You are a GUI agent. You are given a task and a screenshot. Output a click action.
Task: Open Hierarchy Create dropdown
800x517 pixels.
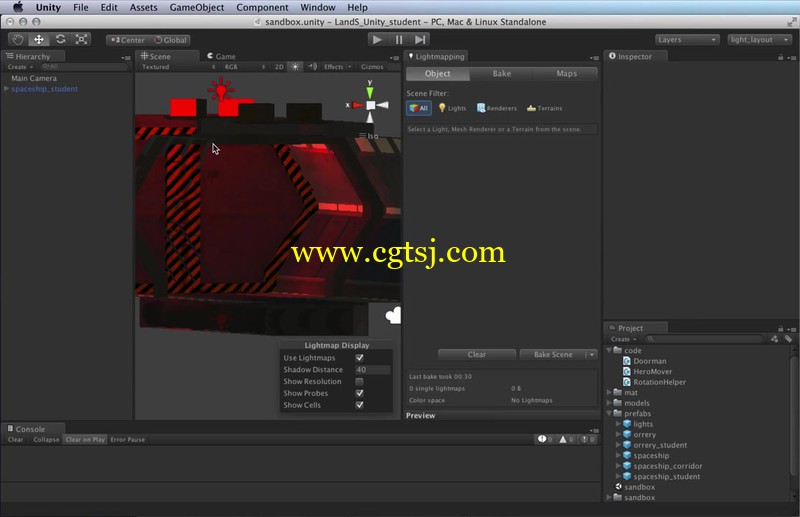(20, 67)
